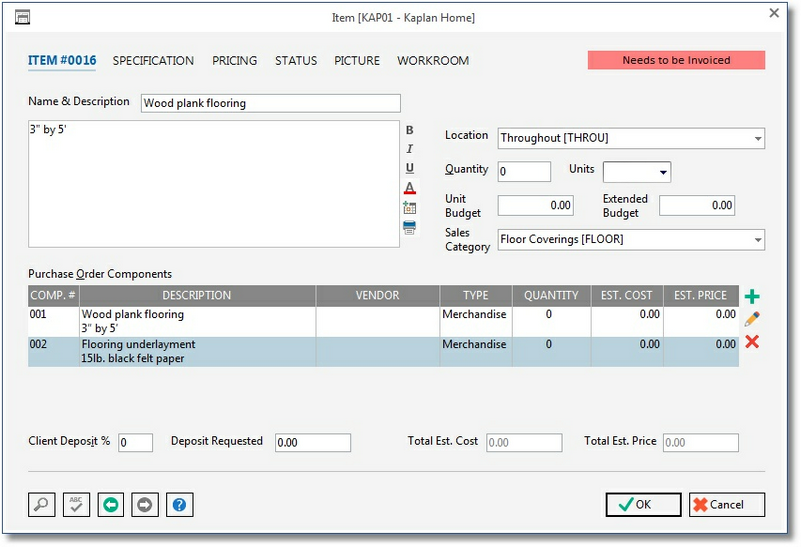801x547 pixels.
Task: Select the ITEM #0016 tab
Action: (x=62, y=60)
